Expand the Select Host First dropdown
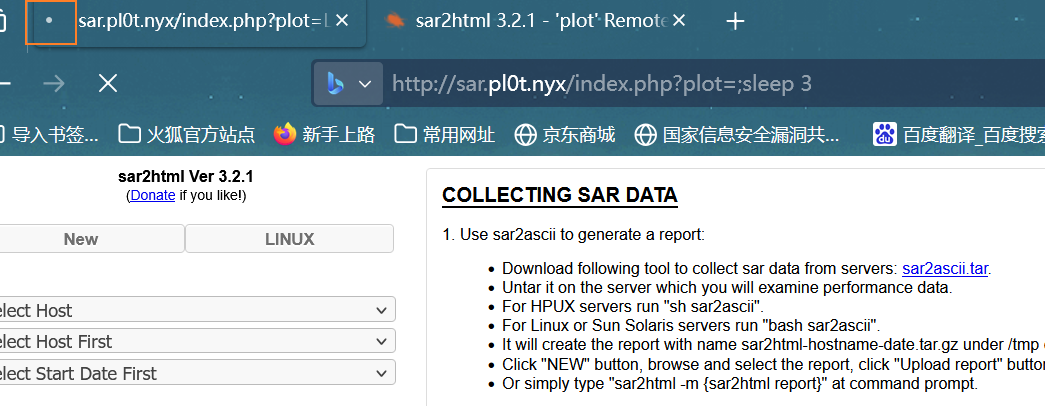This screenshot has height=406, width=1045. tap(195, 341)
